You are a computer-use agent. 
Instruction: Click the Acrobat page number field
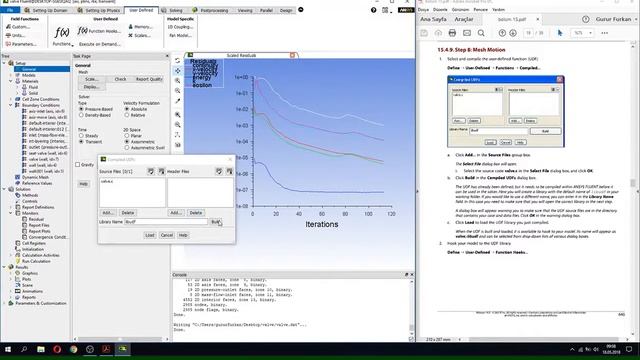pos(529,33)
